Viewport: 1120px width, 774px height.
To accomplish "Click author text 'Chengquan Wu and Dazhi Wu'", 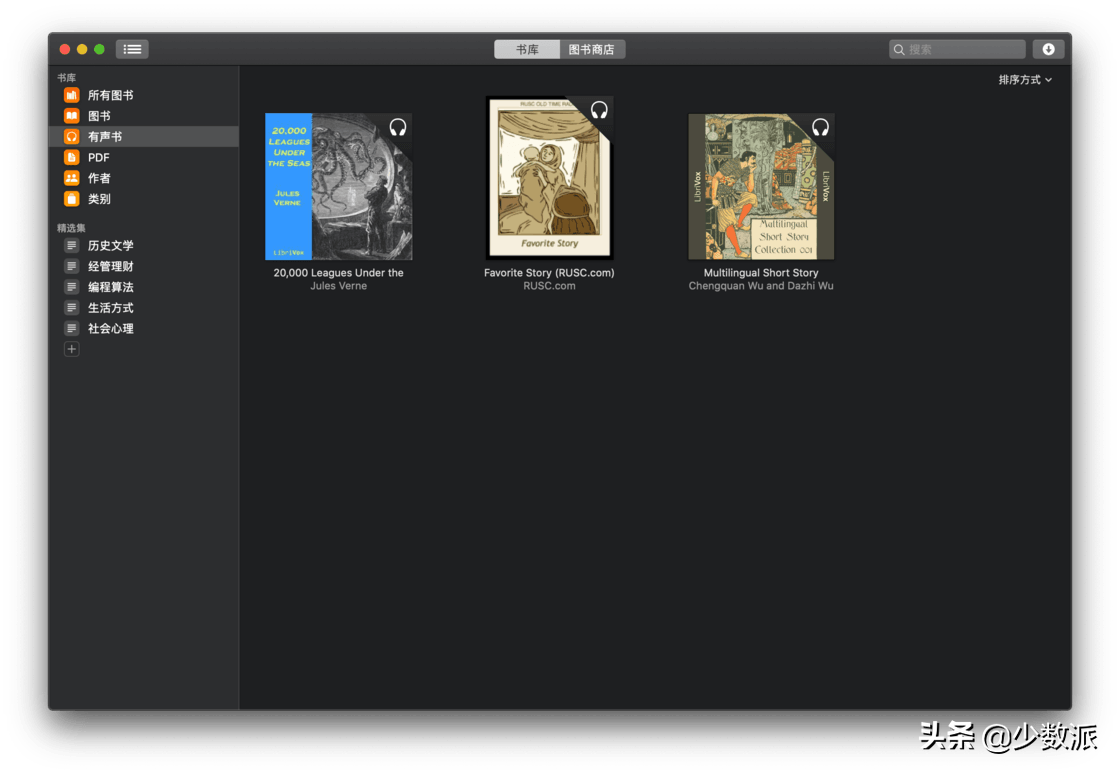I will [761, 286].
